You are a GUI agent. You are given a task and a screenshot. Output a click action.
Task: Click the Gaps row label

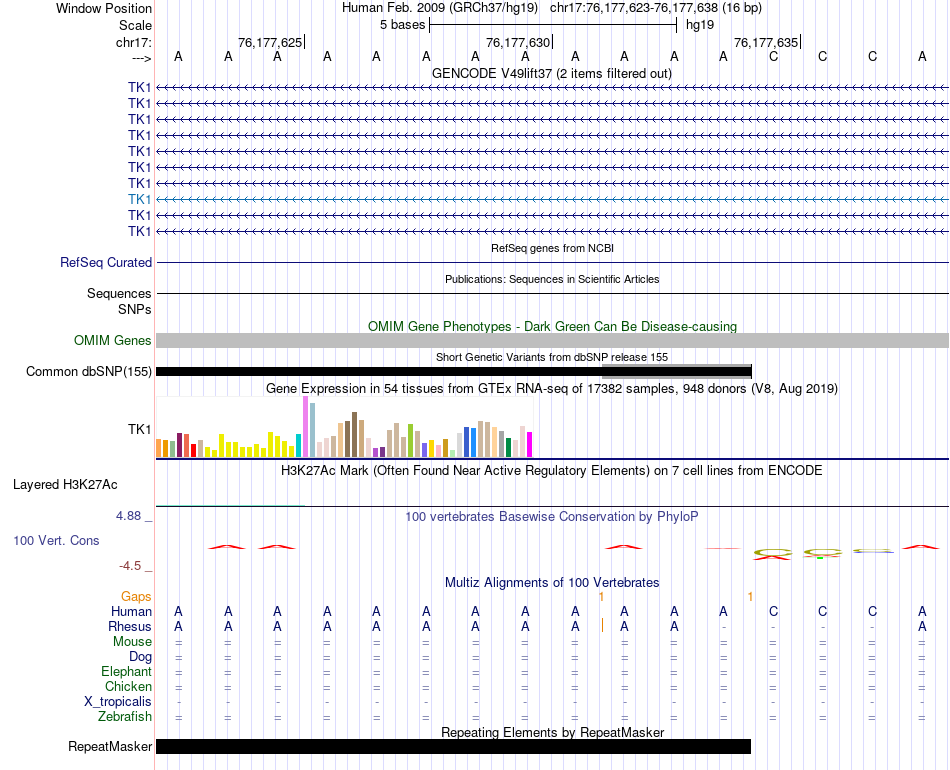(x=136, y=597)
